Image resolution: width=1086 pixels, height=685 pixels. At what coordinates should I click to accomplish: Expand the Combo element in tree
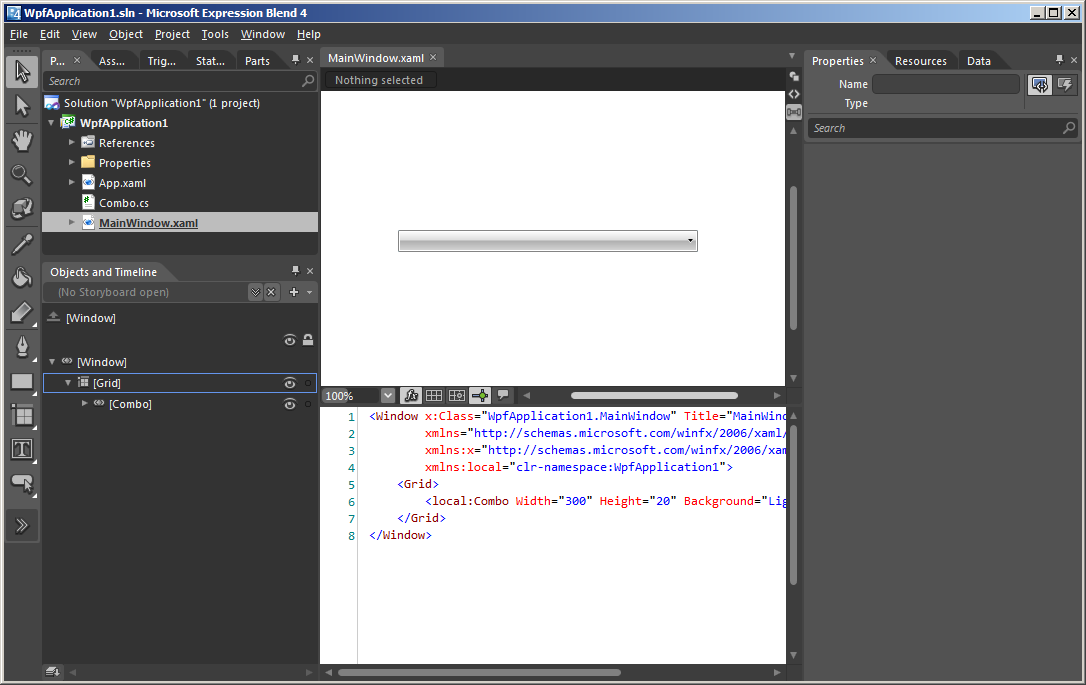[84, 404]
